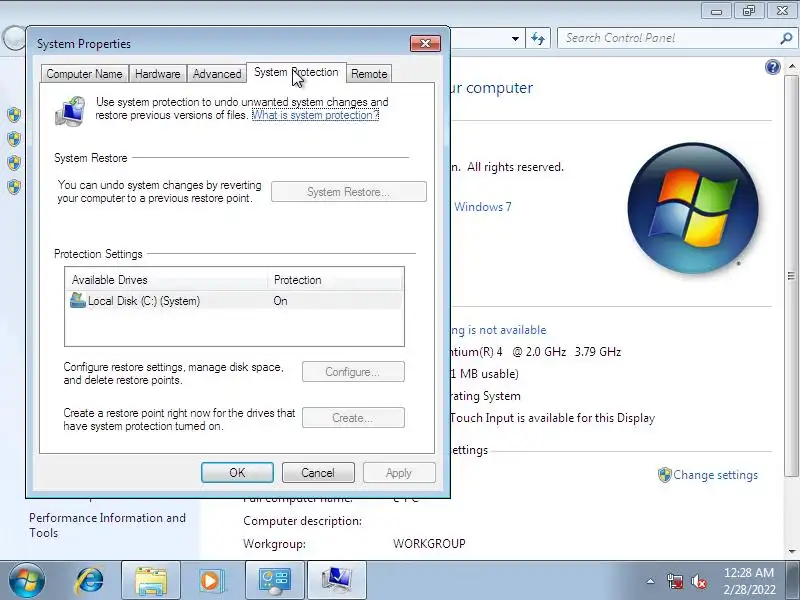Click the Configure... button
This screenshot has height=600, width=800.
[x=353, y=372]
